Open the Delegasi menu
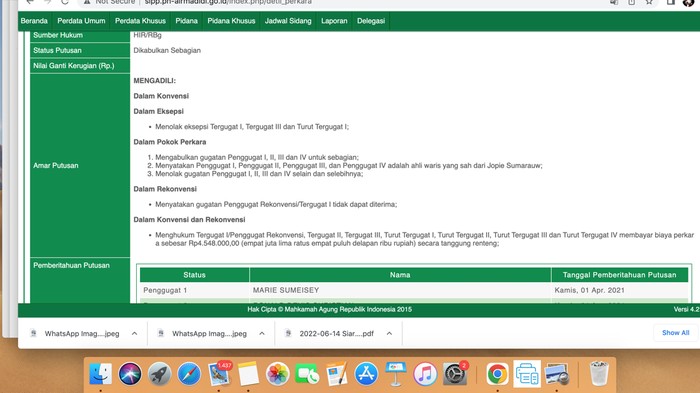Image resolution: width=700 pixels, height=393 pixels. (371, 21)
